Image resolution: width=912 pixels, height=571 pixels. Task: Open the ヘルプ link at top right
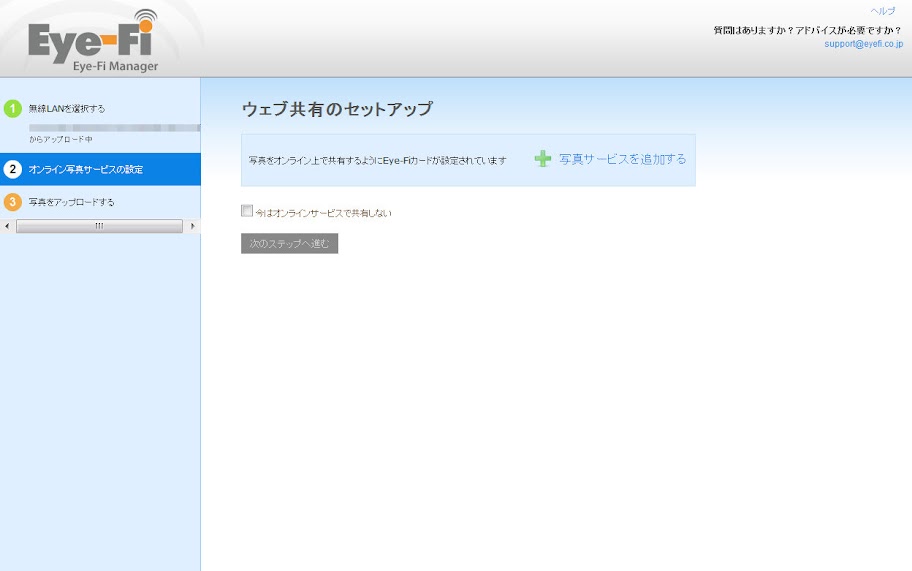(882, 11)
